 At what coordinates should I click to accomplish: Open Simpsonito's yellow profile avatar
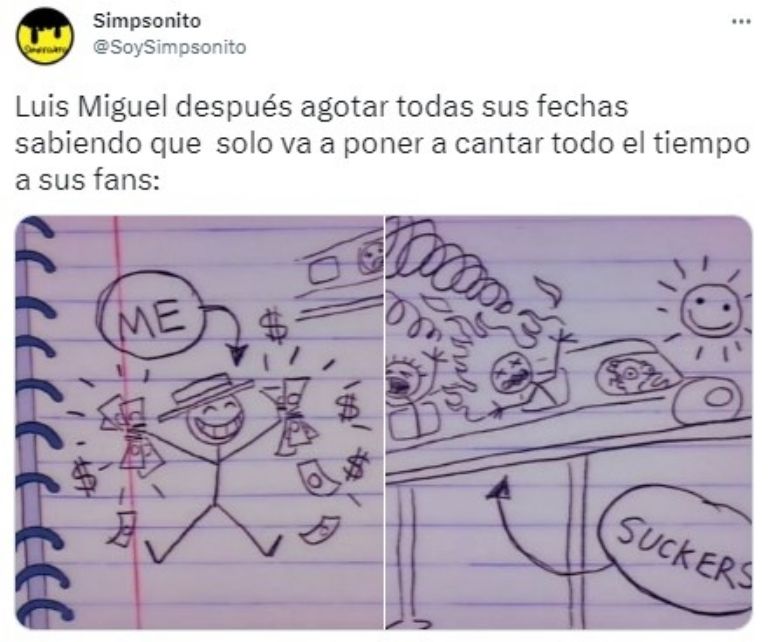[x=45, y=36]
